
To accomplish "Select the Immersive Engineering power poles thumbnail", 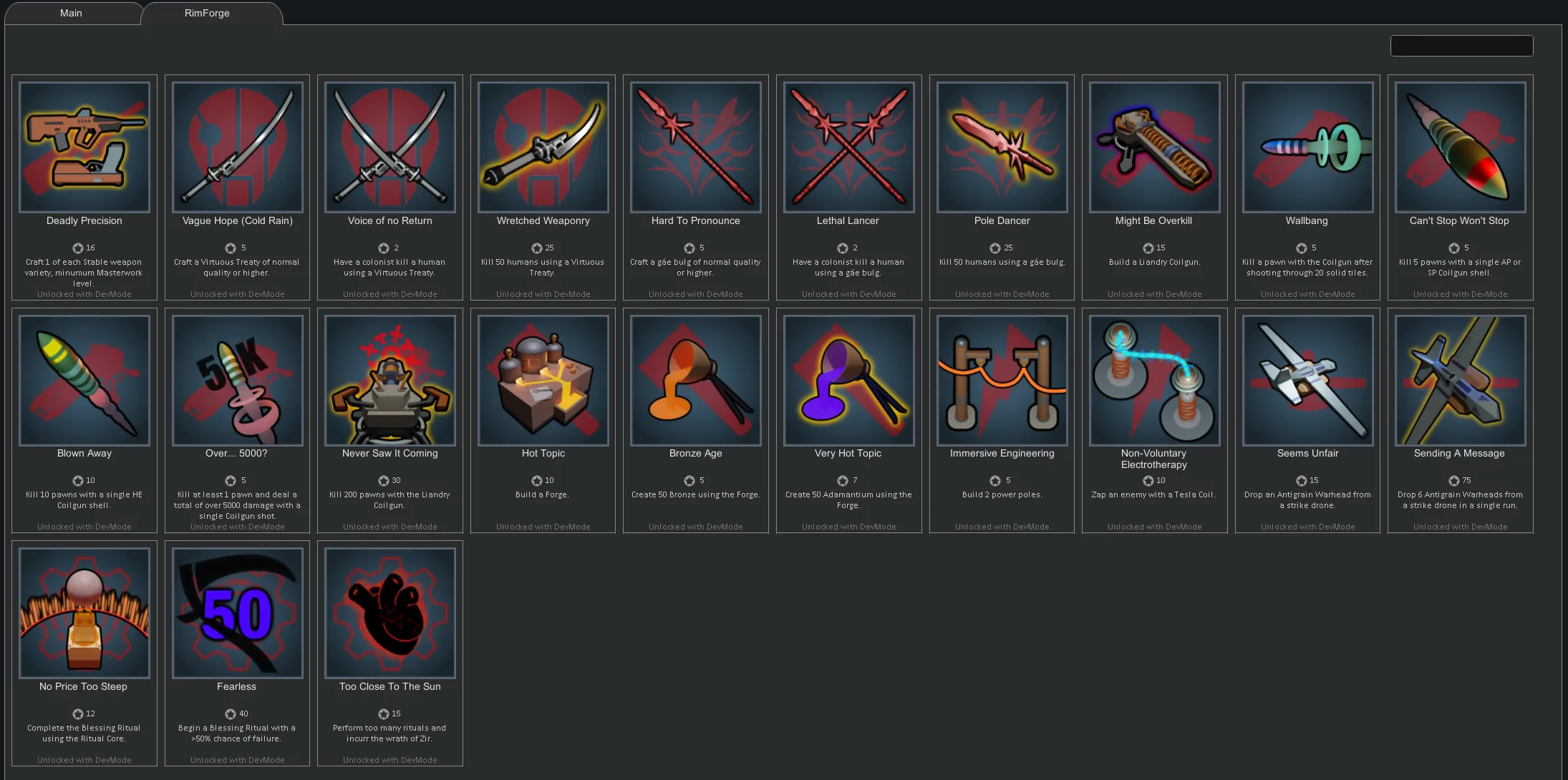I will [1002, 380].
